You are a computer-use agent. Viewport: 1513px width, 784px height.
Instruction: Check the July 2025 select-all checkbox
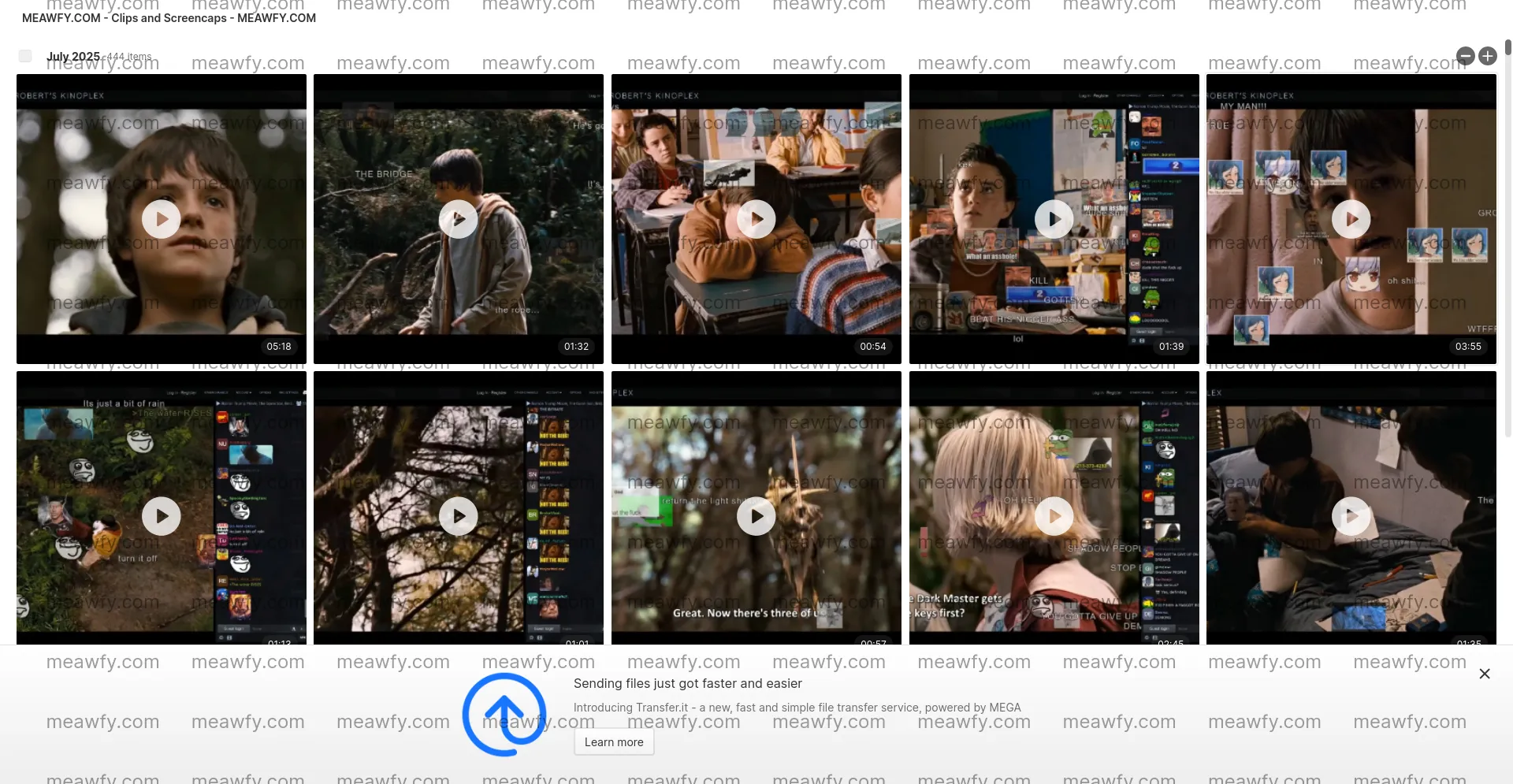click(25, 56)
